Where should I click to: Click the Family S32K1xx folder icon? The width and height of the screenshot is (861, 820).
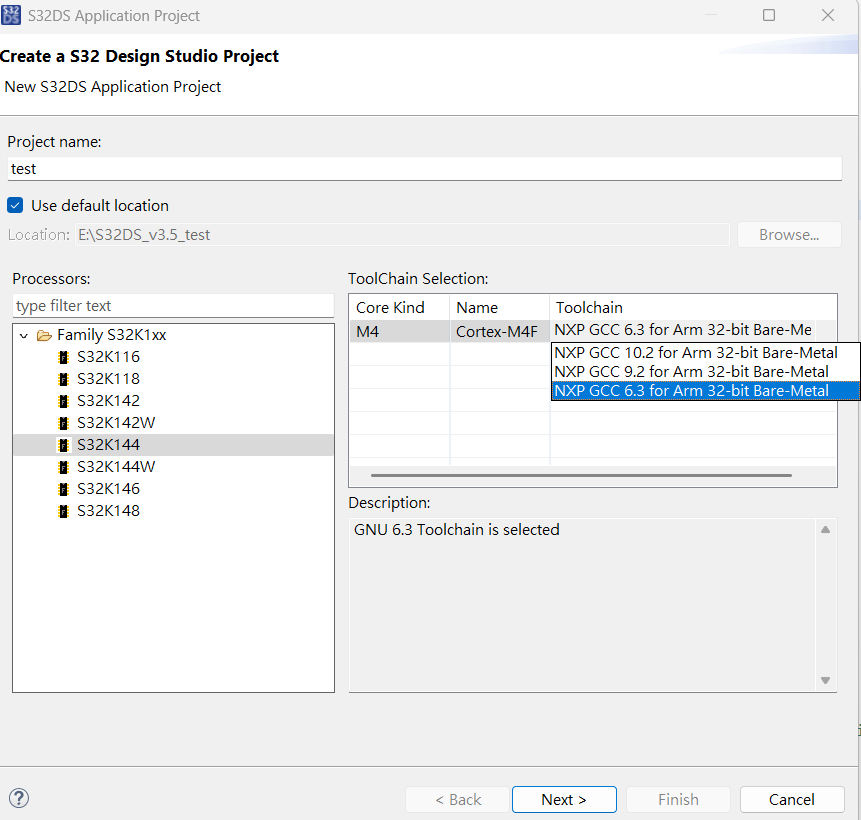[x=44, y=334]
